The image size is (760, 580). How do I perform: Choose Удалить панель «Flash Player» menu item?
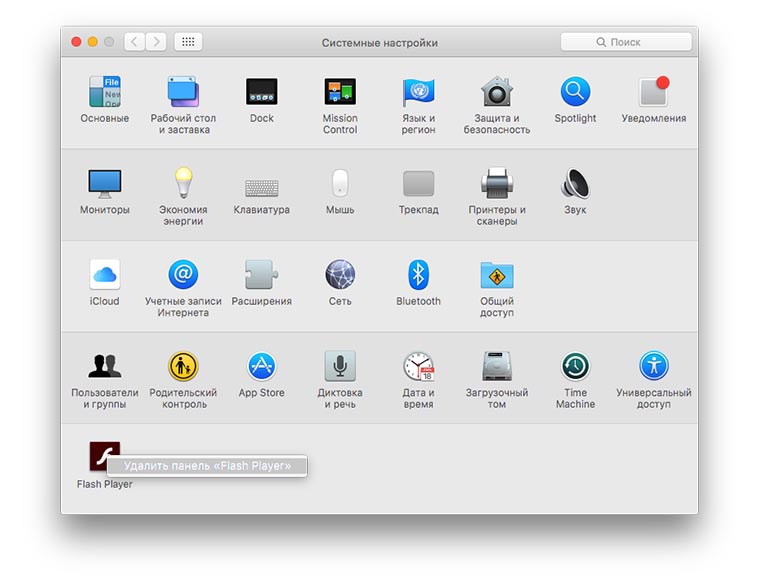207,466
